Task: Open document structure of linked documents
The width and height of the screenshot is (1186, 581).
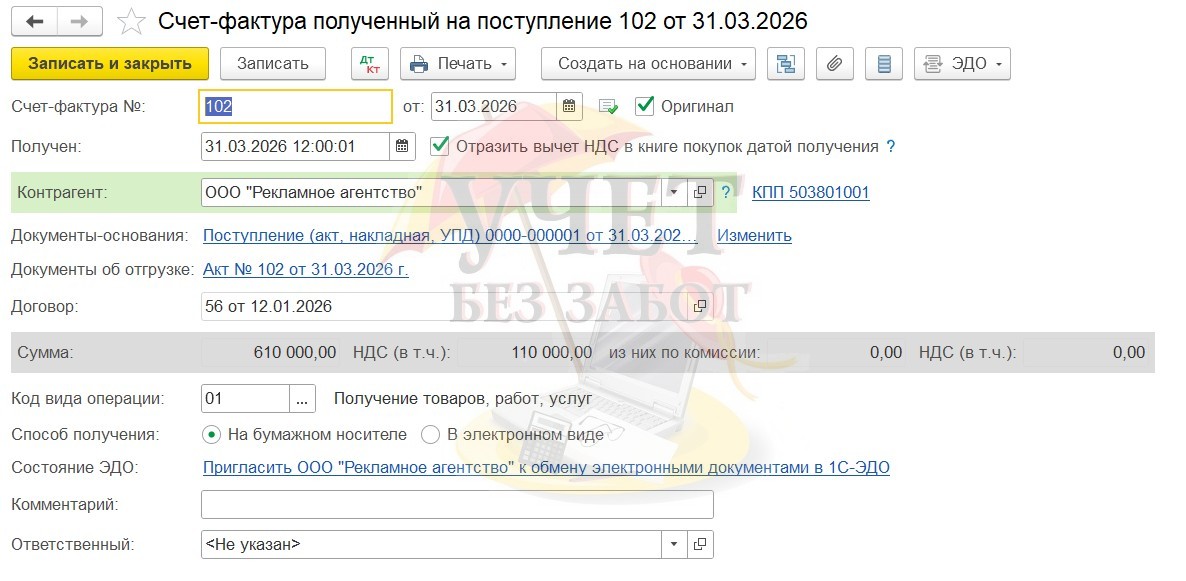Action: pyautogui.click(x=786, y=64)
